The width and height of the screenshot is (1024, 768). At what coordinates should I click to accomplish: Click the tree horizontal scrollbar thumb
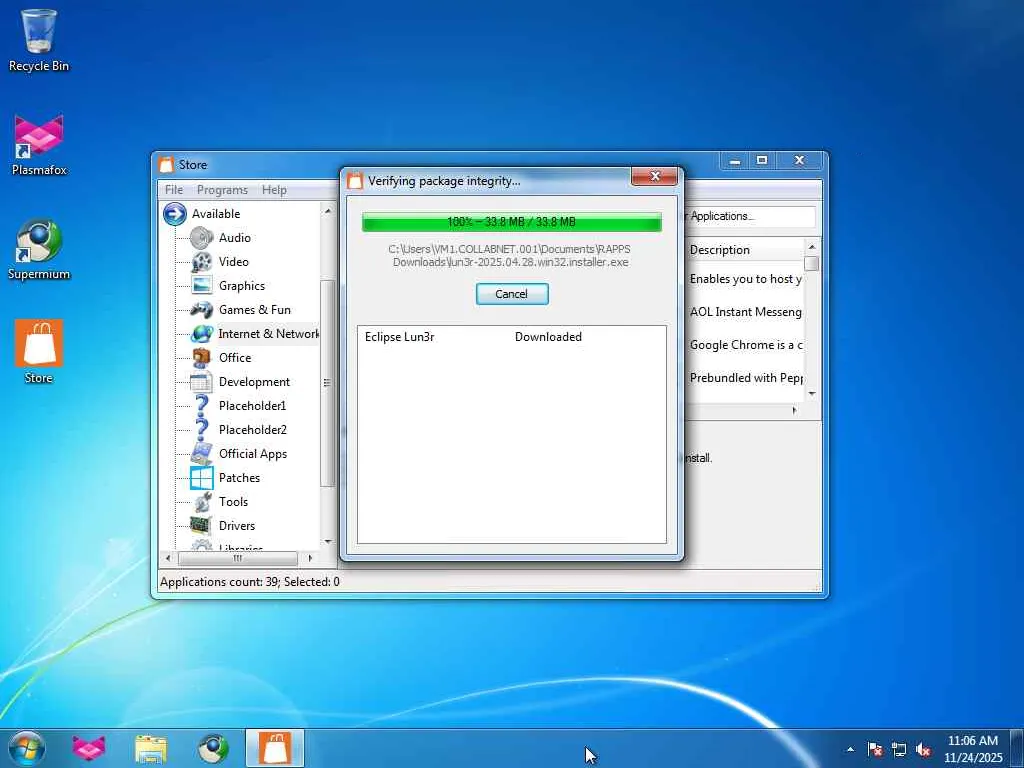pyautogui.click(x=238, y=558)
